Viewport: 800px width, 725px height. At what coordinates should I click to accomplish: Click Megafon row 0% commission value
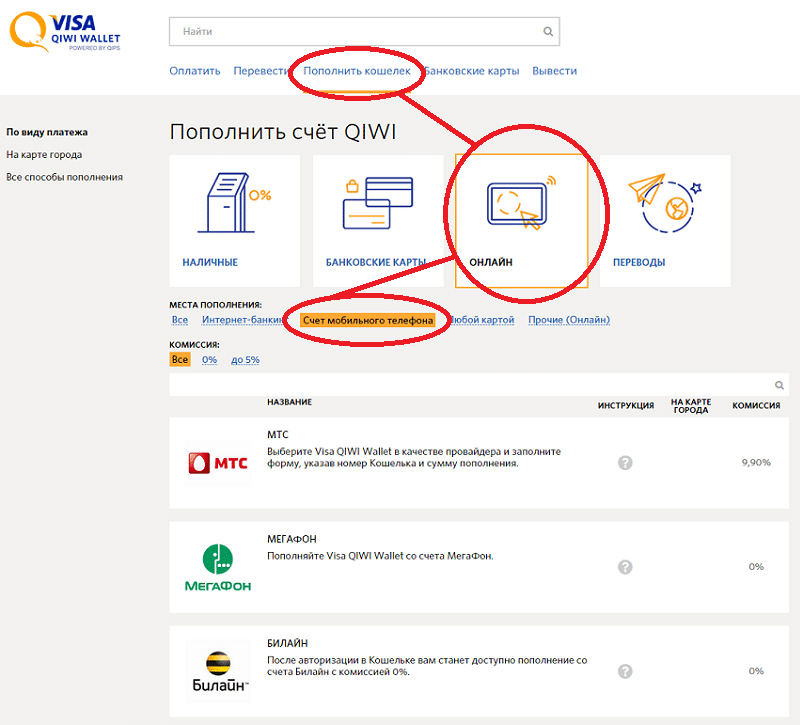point(756,567)
